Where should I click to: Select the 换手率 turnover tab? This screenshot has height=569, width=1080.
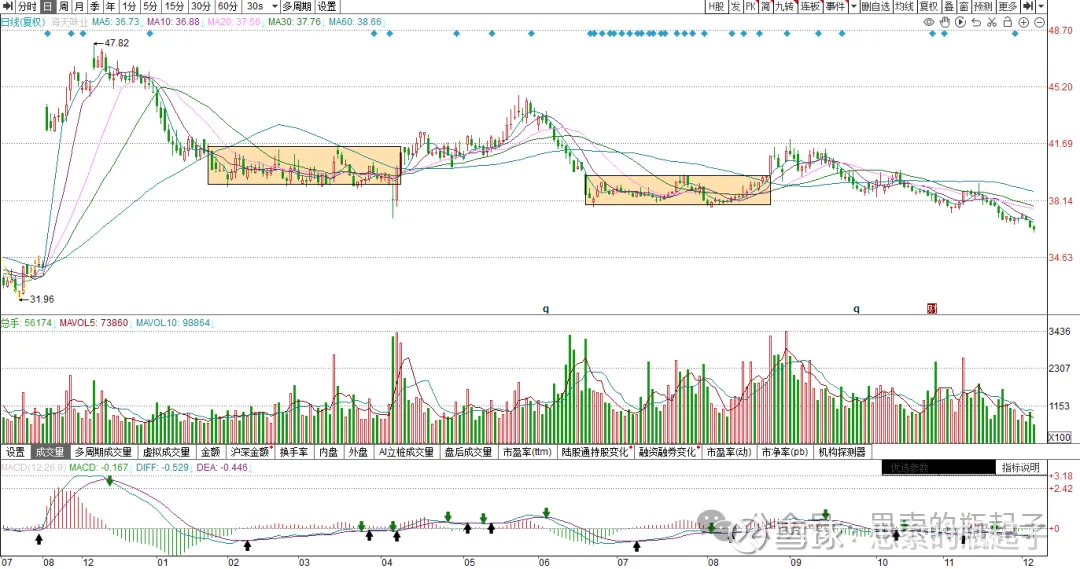[x=294, y=452]
